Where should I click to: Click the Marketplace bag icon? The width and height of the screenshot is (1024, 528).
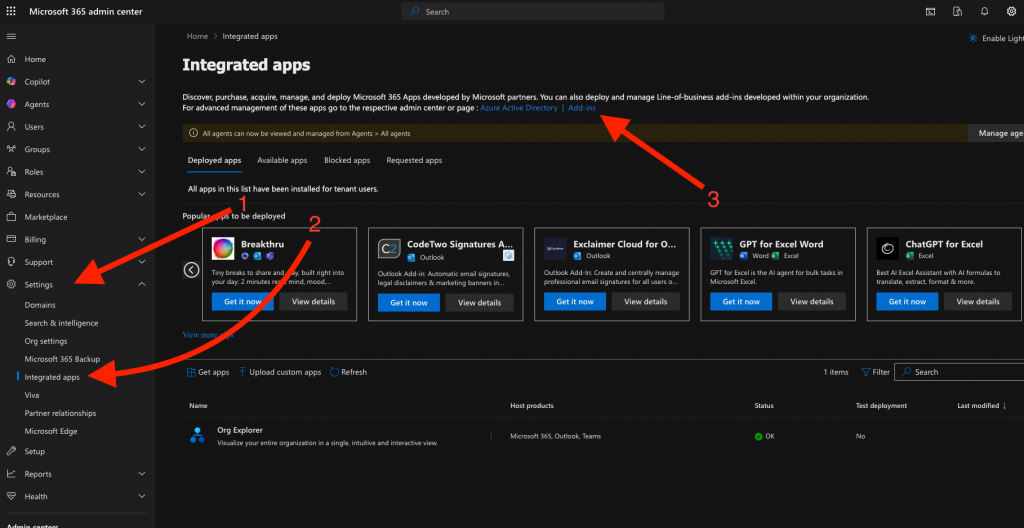[11, 217]
